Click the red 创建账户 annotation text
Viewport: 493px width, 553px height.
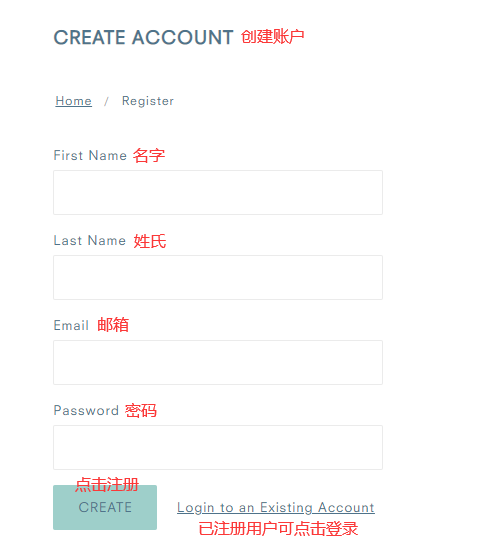(273, 37)
